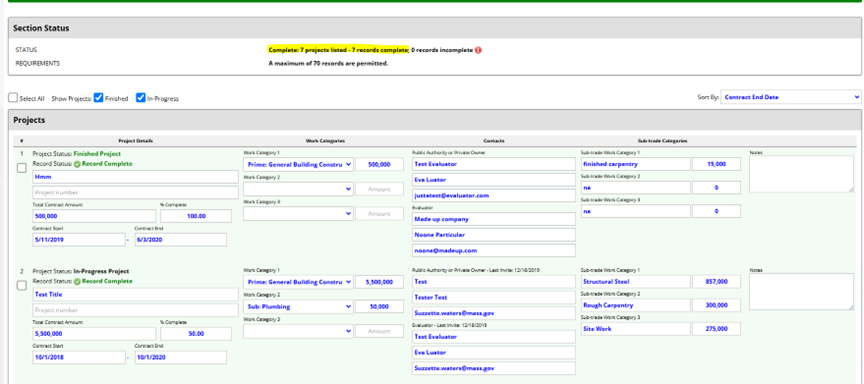Click the In-Progress Project status text
Image resolution: width=864 pixels, height=384 pixels.
(101, 272)
